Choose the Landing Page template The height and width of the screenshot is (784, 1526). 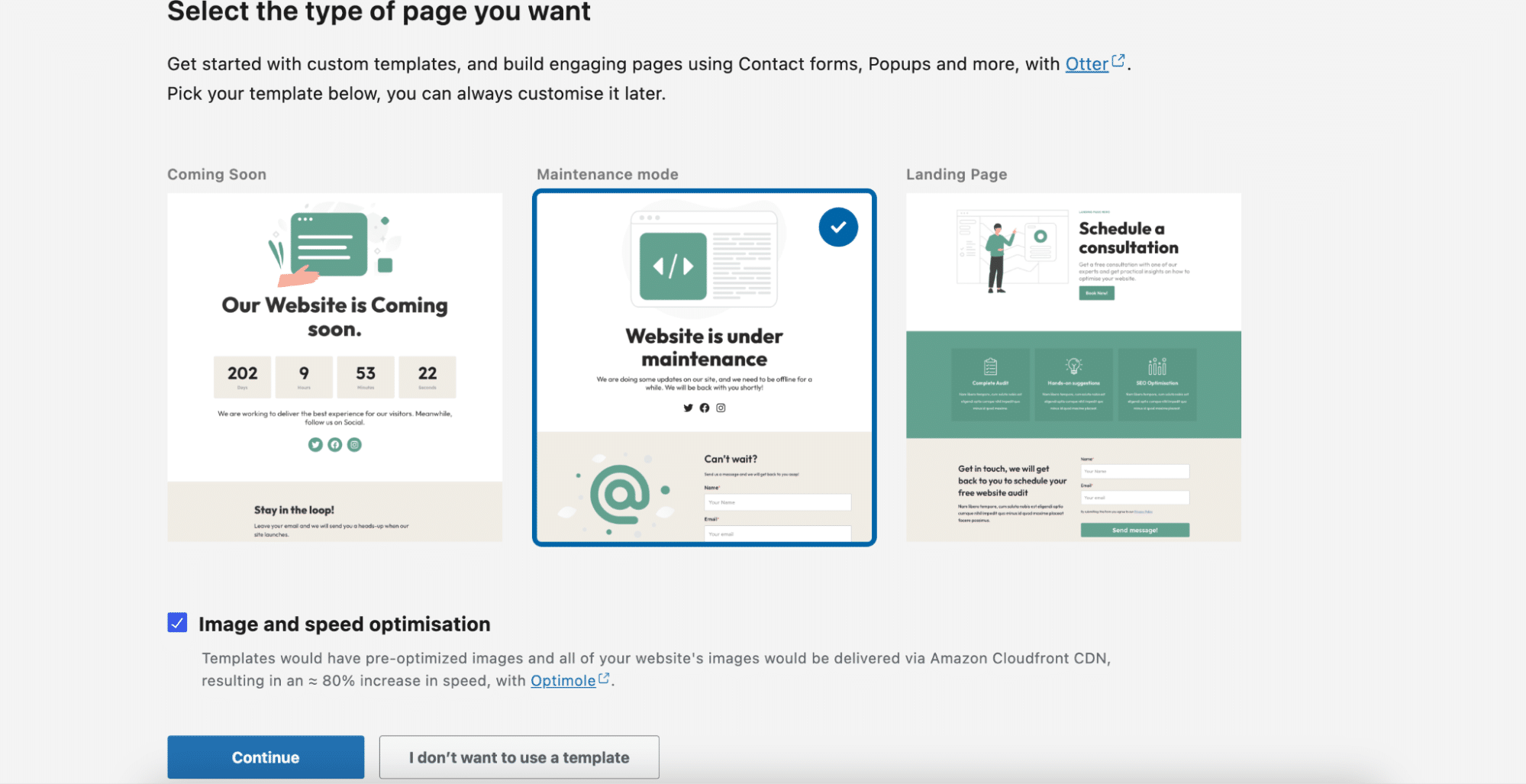[x=1073, y=366]
